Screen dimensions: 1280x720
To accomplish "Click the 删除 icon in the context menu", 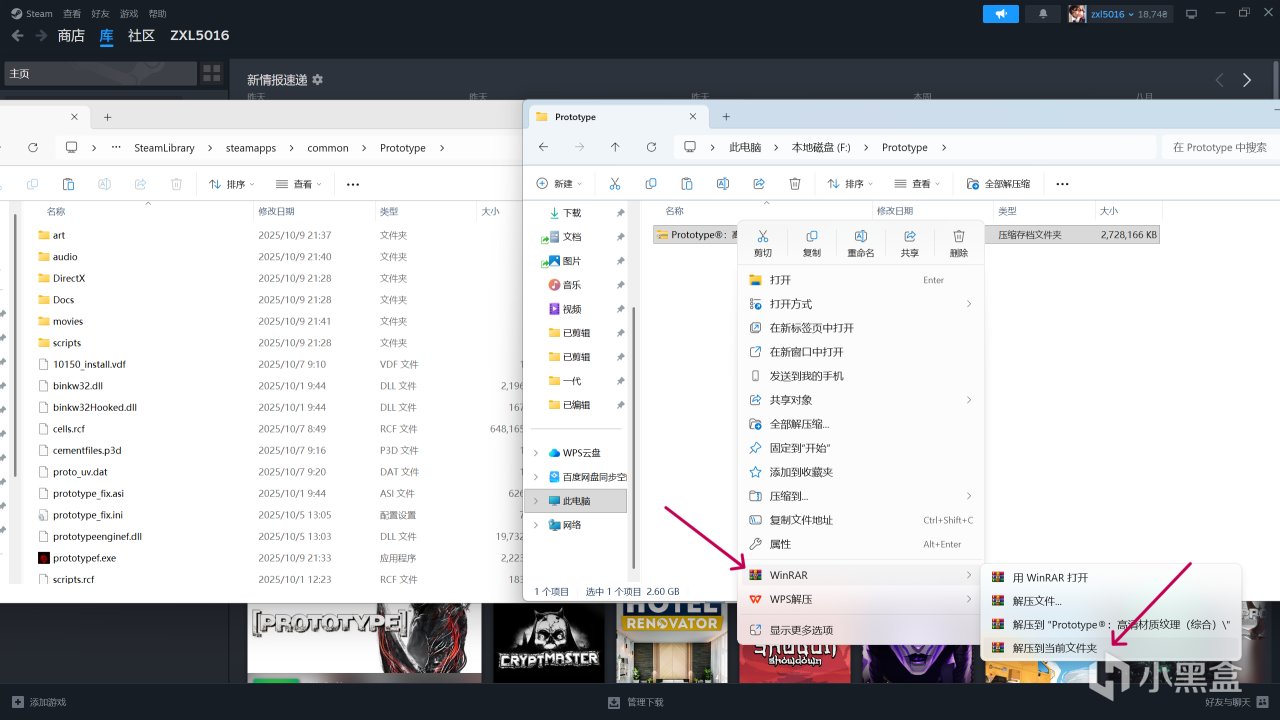I will point(959,243).
